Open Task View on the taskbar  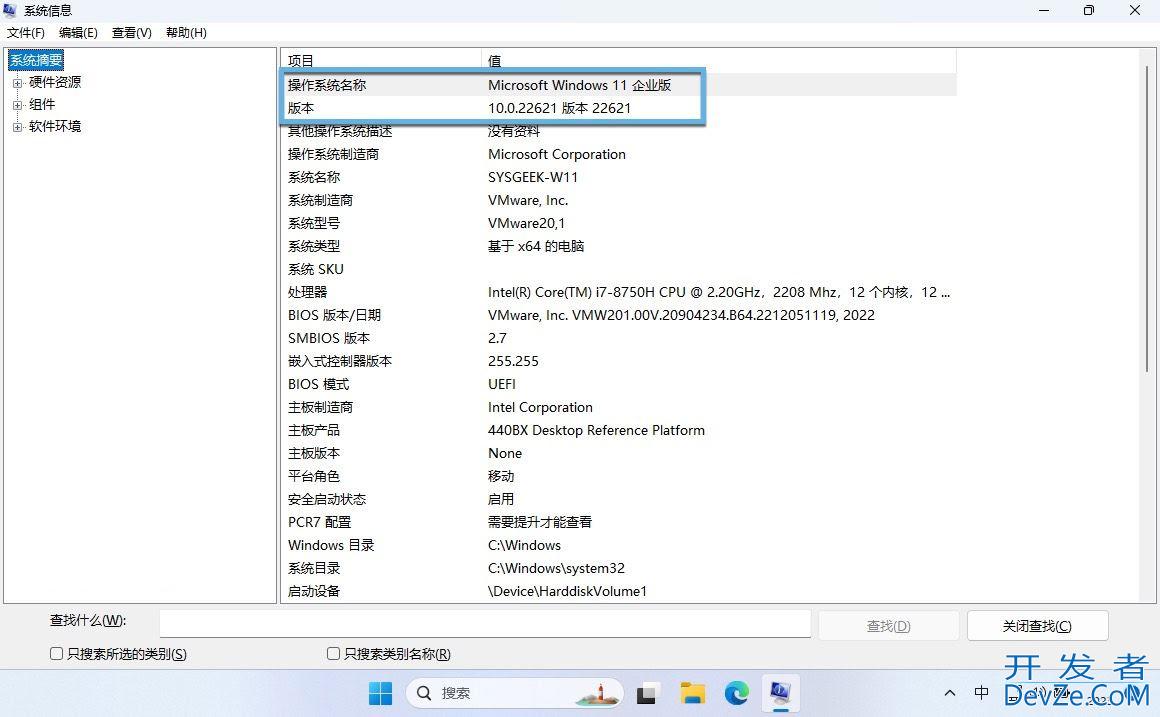(647, 694)
